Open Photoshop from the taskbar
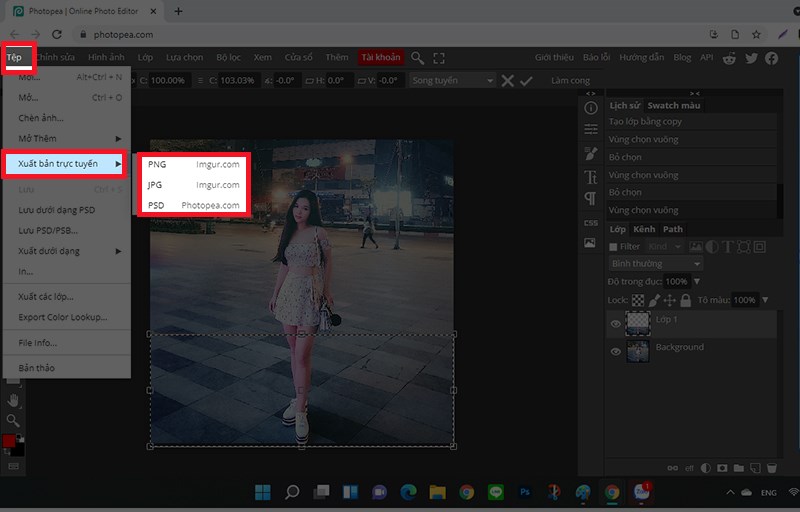Viewport: 800px width, 512px height. [524, 492]
